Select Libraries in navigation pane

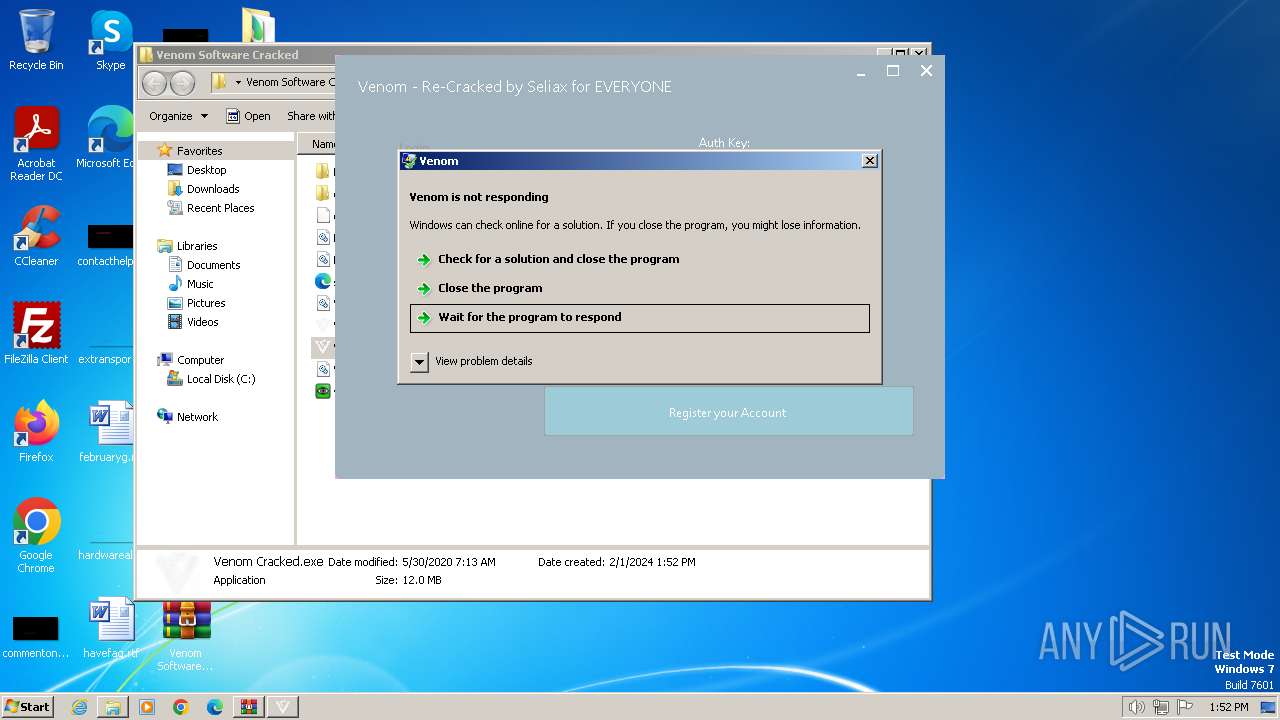tap(197, 246)
